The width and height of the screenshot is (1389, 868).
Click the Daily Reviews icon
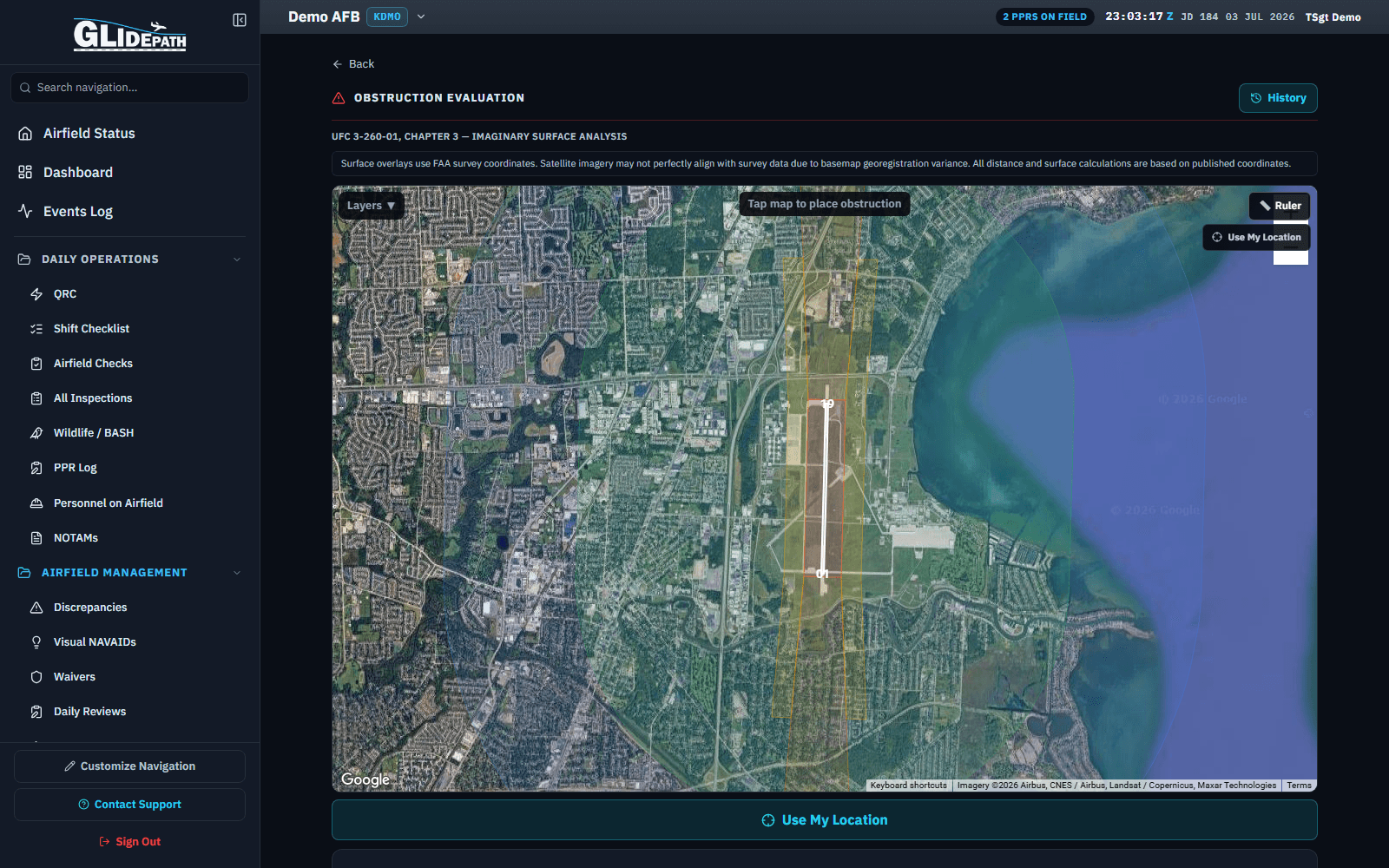(x=36, y=712)
